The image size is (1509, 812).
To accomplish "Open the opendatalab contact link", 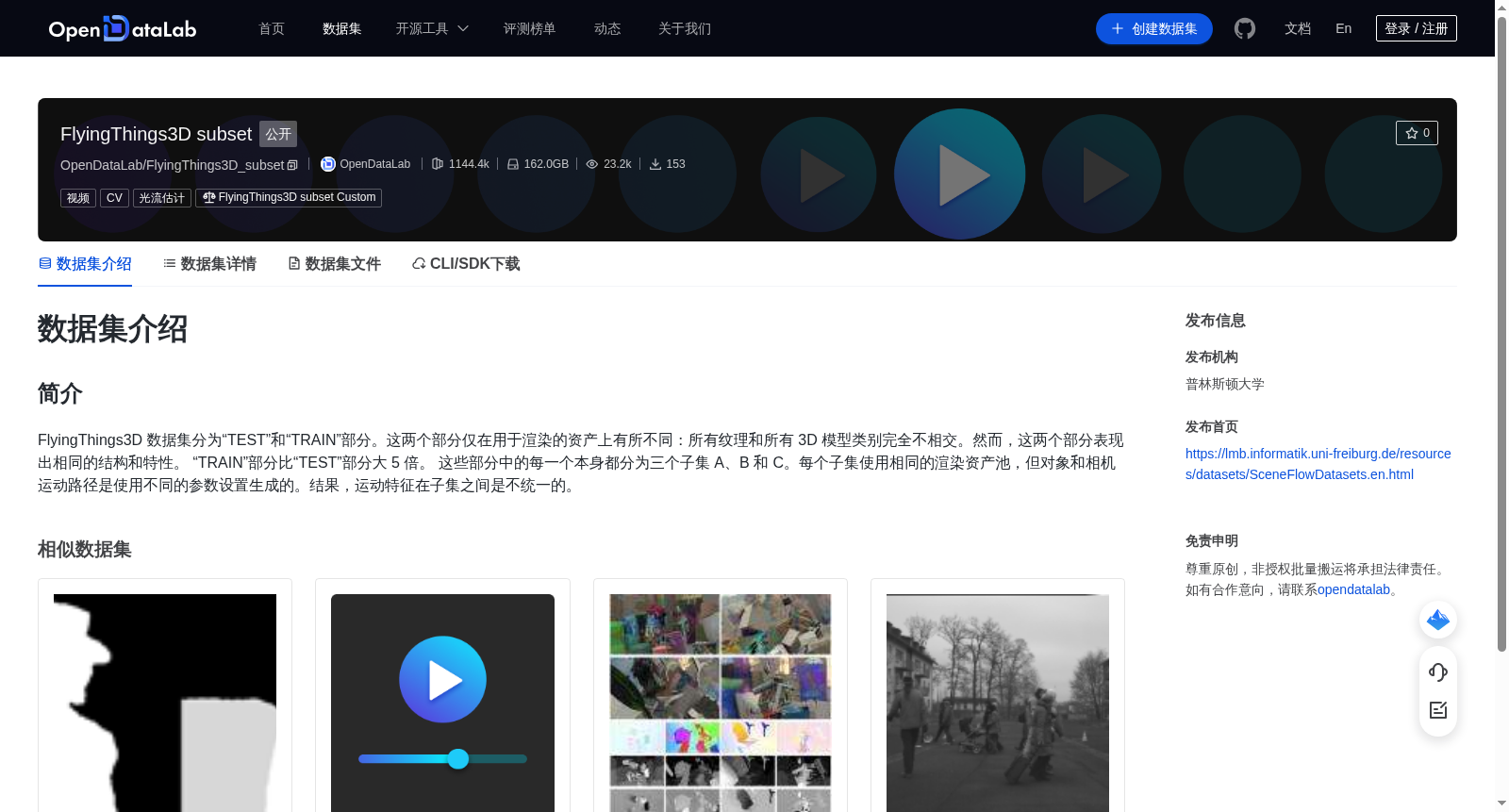I will click(1353, 589).
